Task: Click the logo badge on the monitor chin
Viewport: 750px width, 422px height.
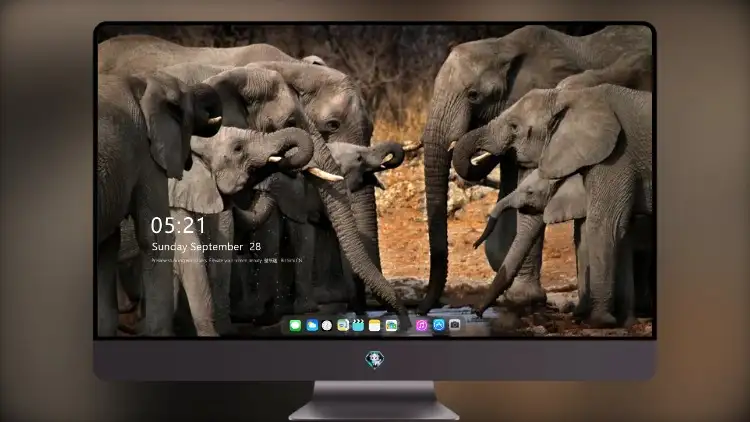Action: [375, 360]
